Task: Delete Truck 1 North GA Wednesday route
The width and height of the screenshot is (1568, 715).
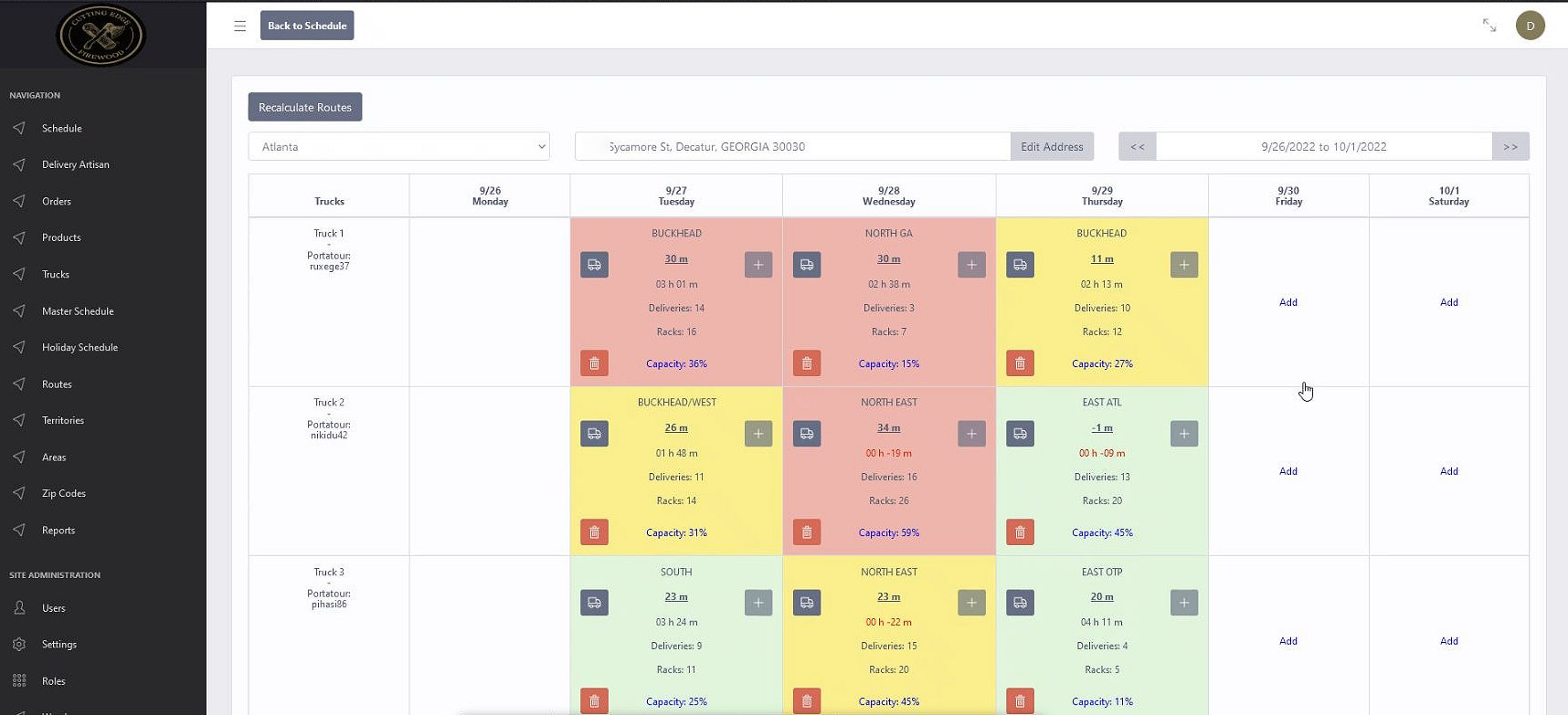Action: pyautogui.click(x=807, y=363)
